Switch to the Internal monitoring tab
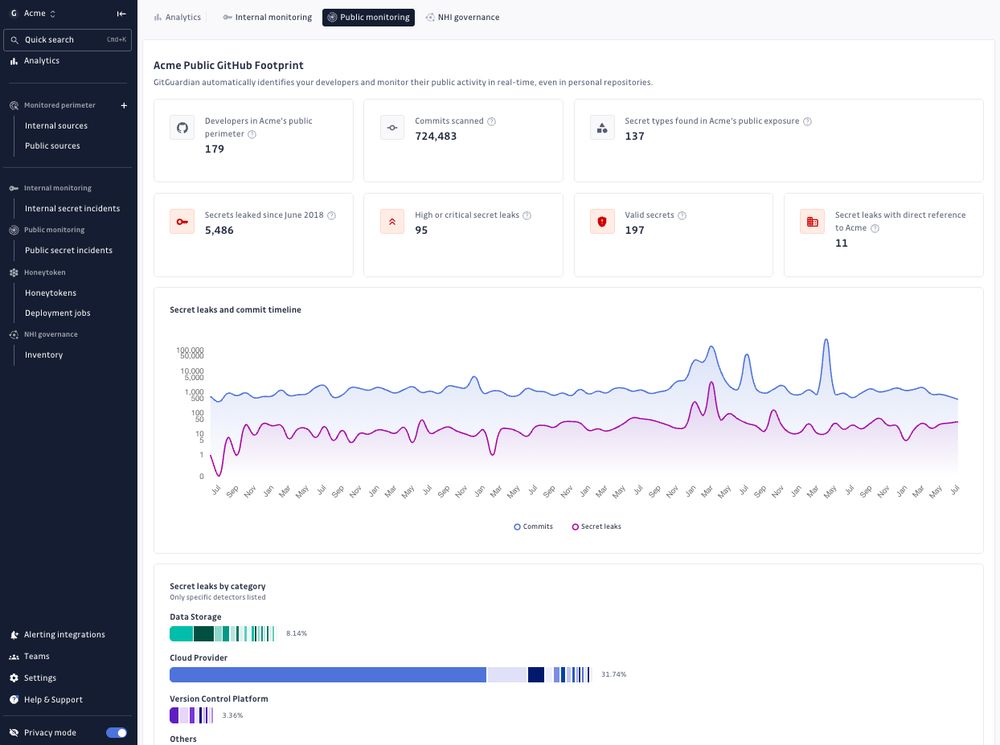Screen dimensions: 1000x745 pos(267,17)
